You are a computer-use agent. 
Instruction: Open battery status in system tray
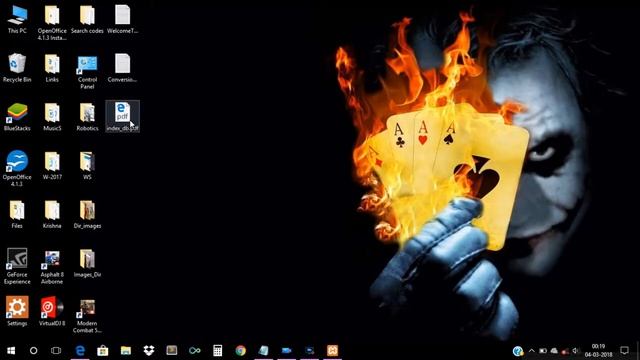[x=543, y=351]
